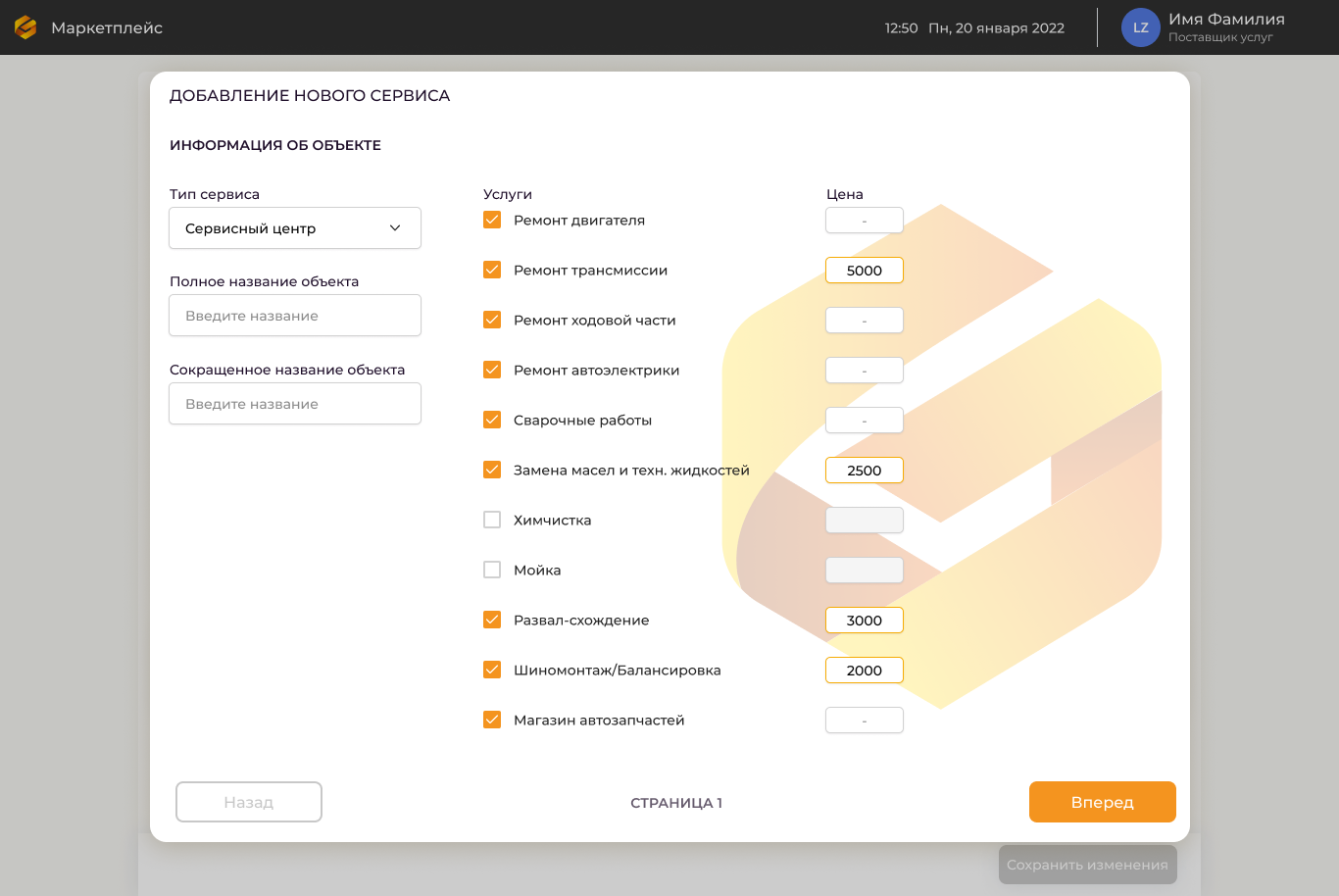Click Вперед to go to next page
This screenshot has width=1339, height=896.
[x=1102, y=802]
